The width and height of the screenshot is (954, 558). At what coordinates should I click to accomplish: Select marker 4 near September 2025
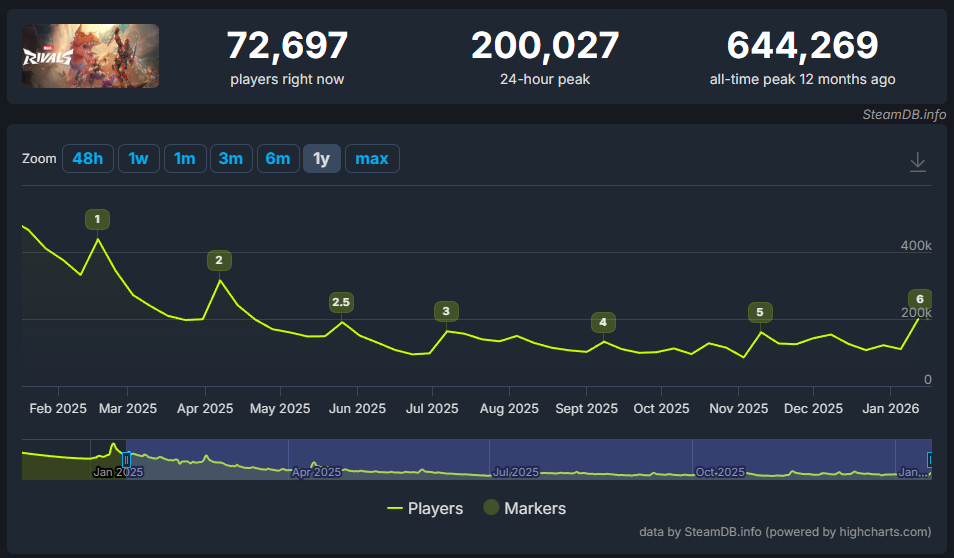(x=603, y=322)
